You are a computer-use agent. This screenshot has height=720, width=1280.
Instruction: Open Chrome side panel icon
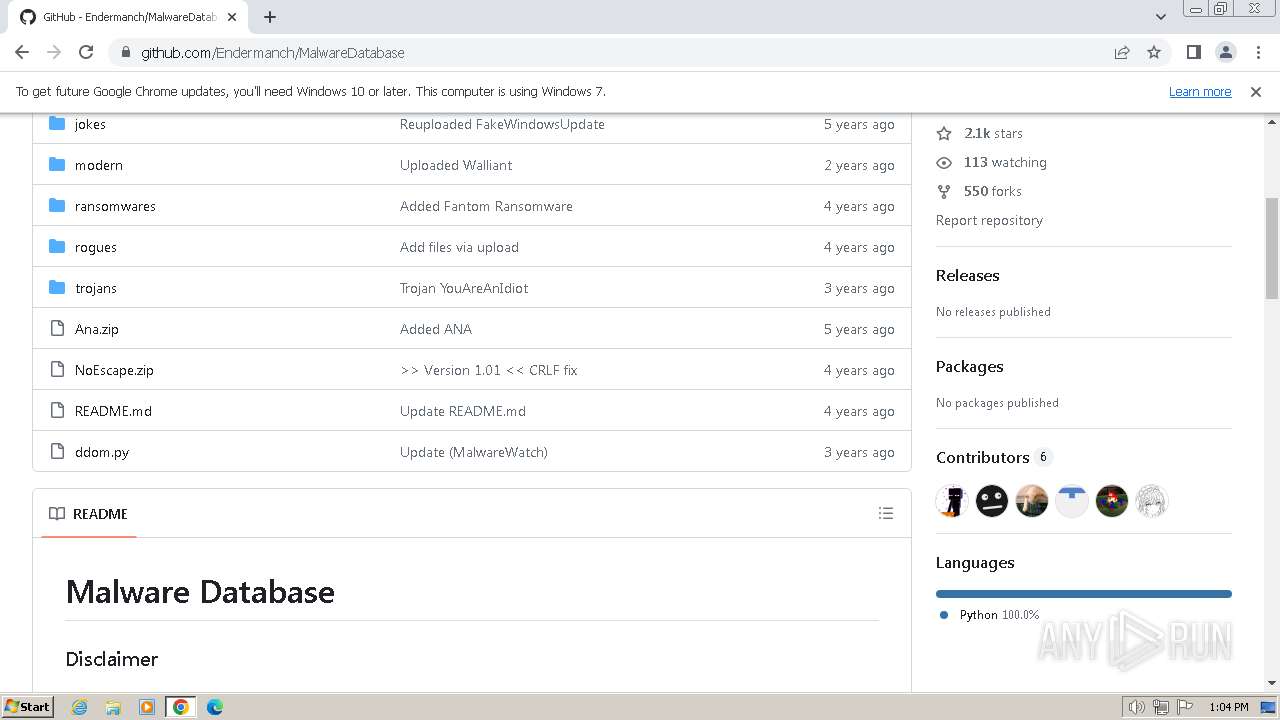coord(1193,53)
